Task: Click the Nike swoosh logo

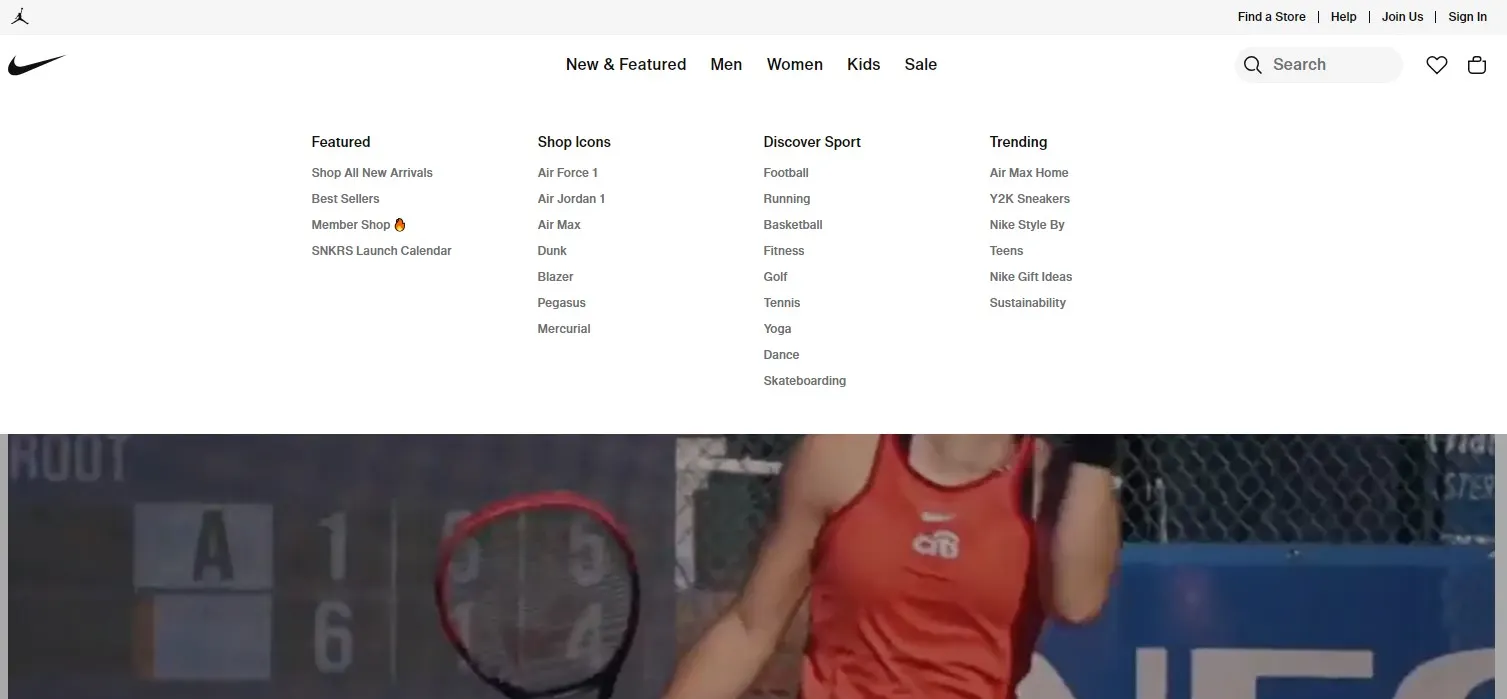Action: tap(36, 65)
